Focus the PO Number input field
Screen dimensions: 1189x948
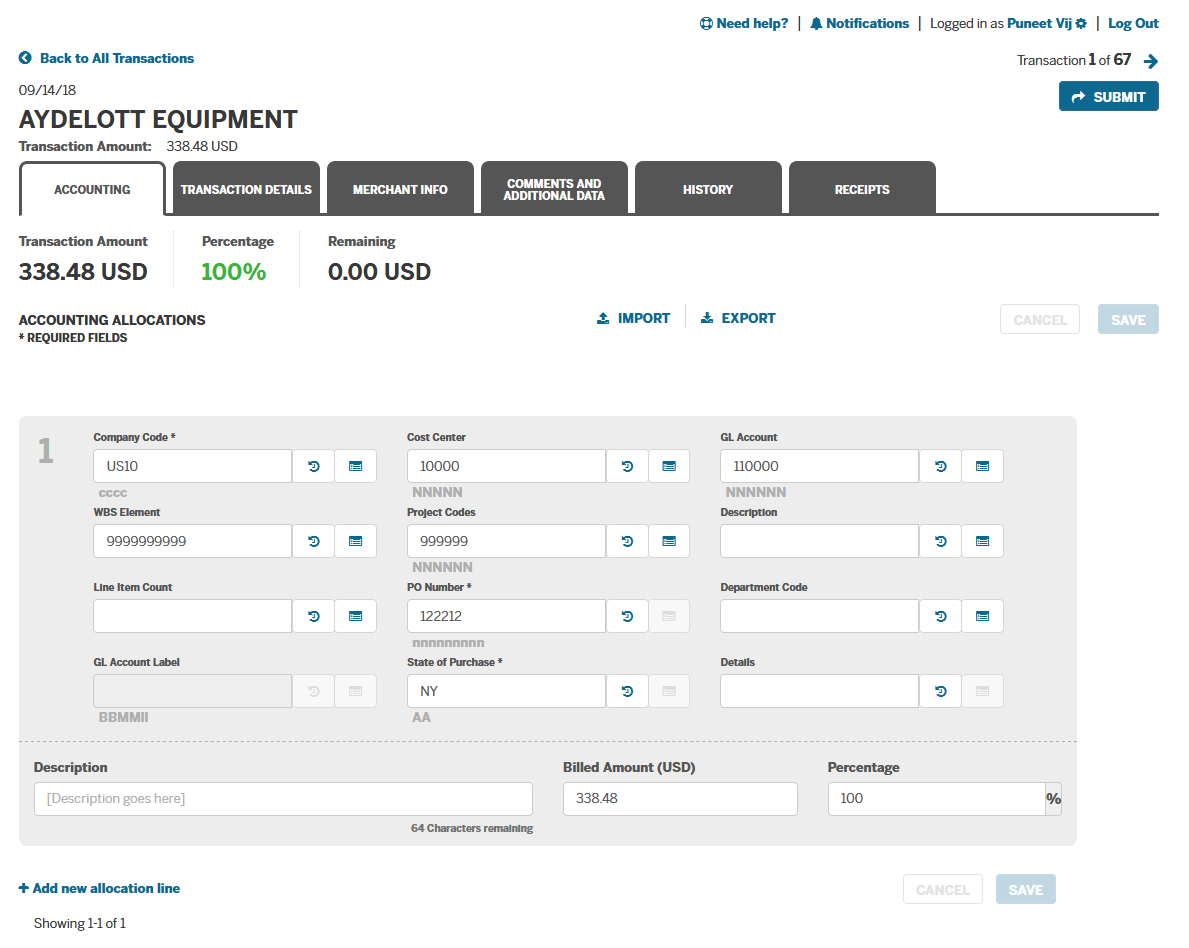507,617
